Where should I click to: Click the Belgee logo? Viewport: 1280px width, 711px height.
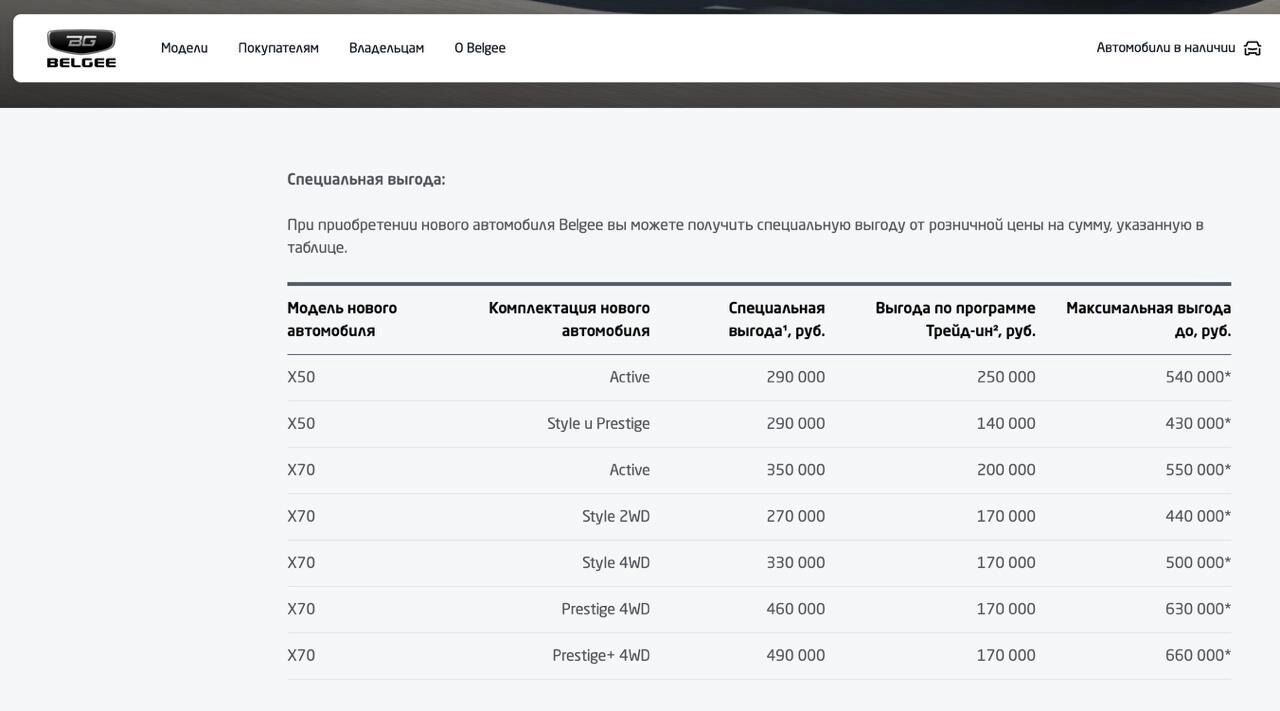[81, 48]
